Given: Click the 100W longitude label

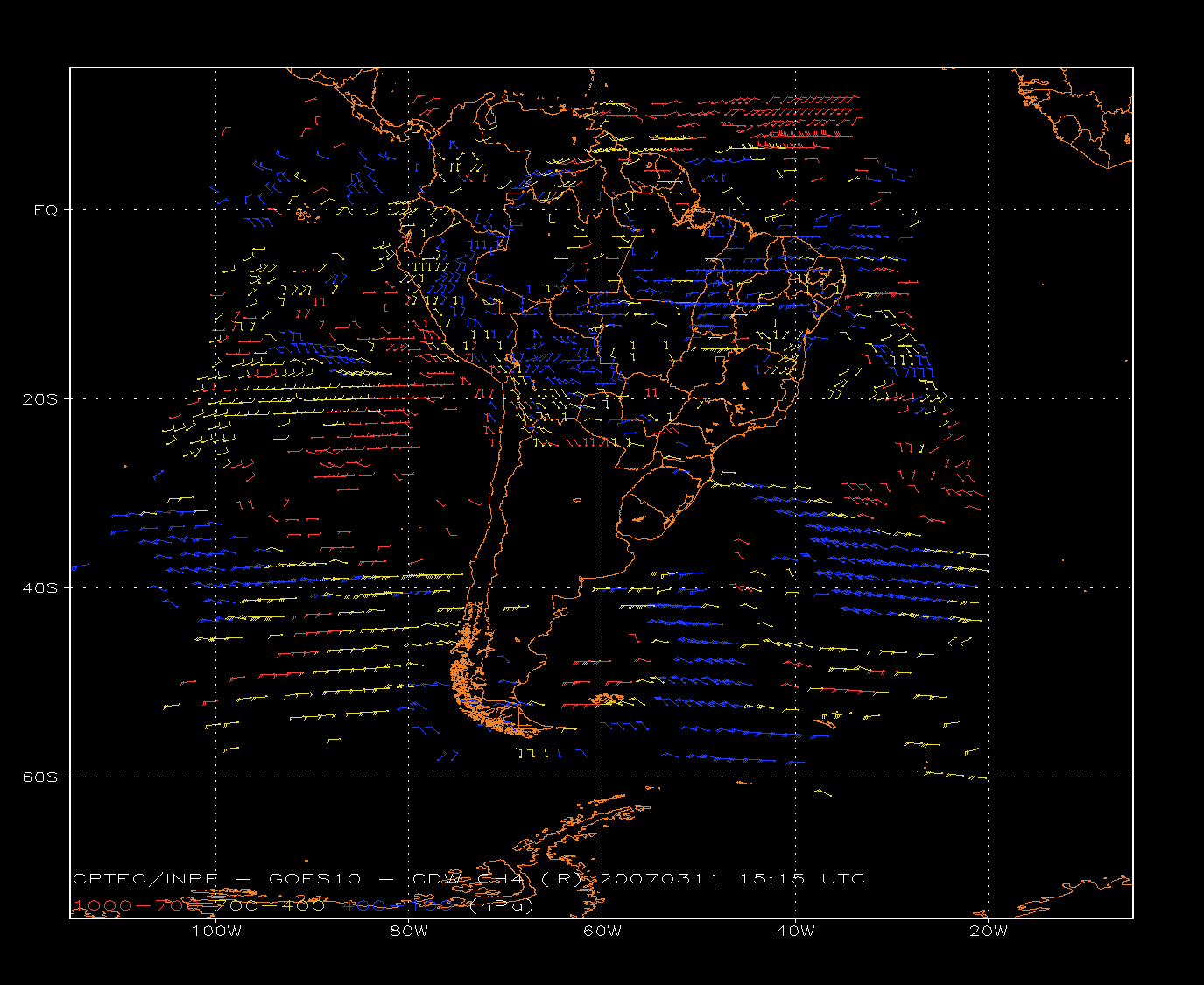Looking at the screenshot, I should [x=216, y=931].
